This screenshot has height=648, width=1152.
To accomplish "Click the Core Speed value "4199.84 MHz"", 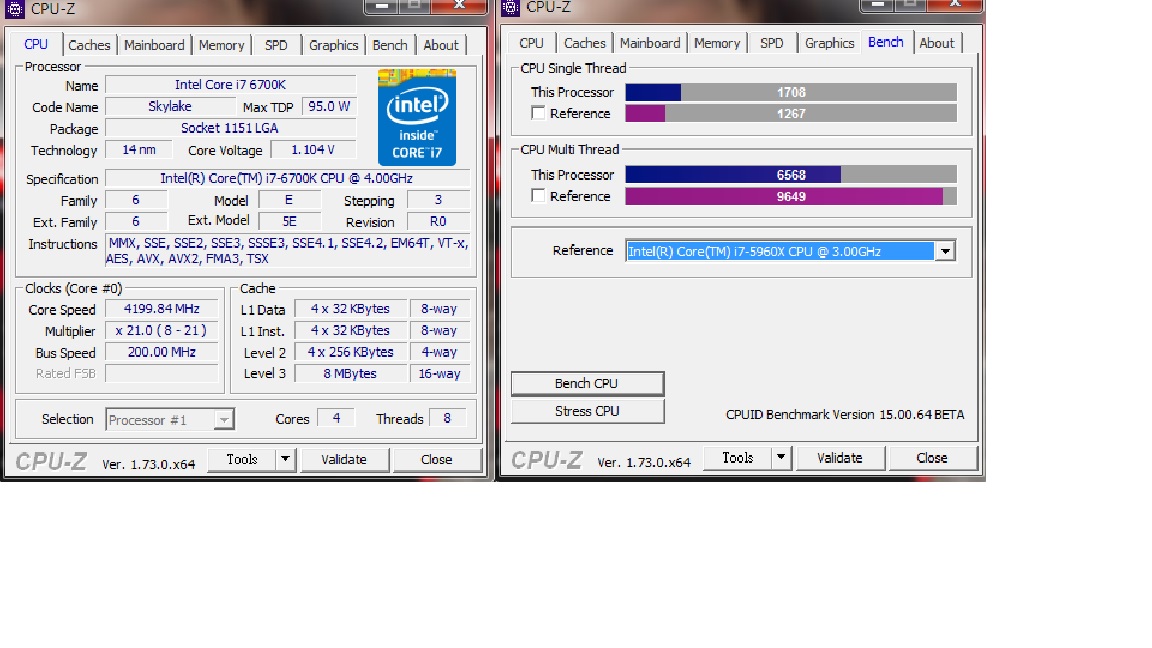I will tap(162, 309).
